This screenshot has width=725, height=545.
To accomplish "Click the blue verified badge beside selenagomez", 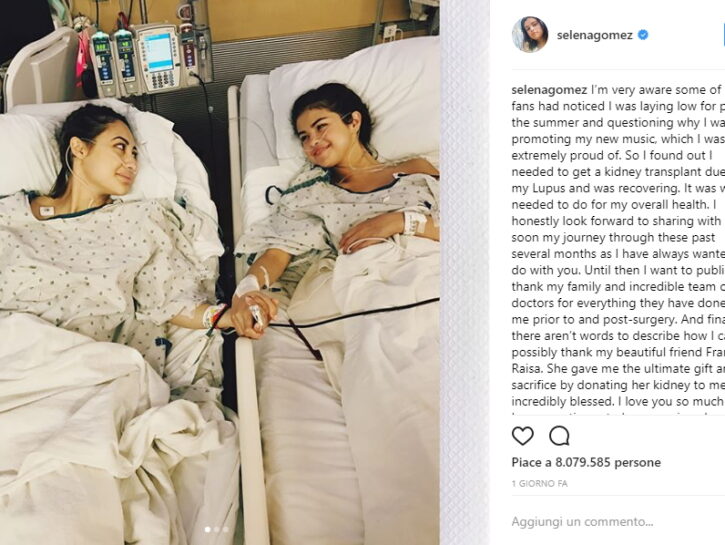I will pos(643,35).
